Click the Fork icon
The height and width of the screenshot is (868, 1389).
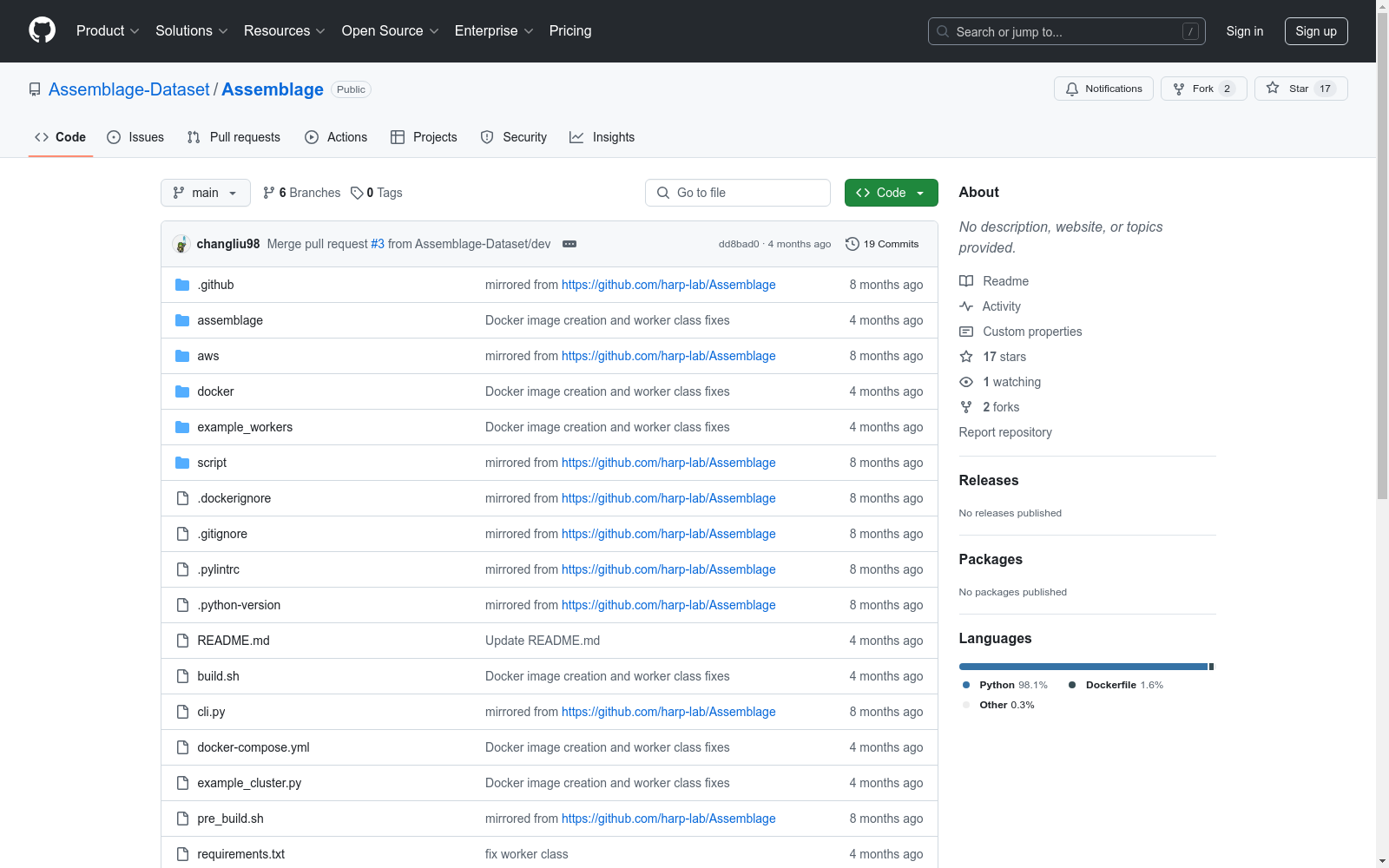(x=1179, y=89)
